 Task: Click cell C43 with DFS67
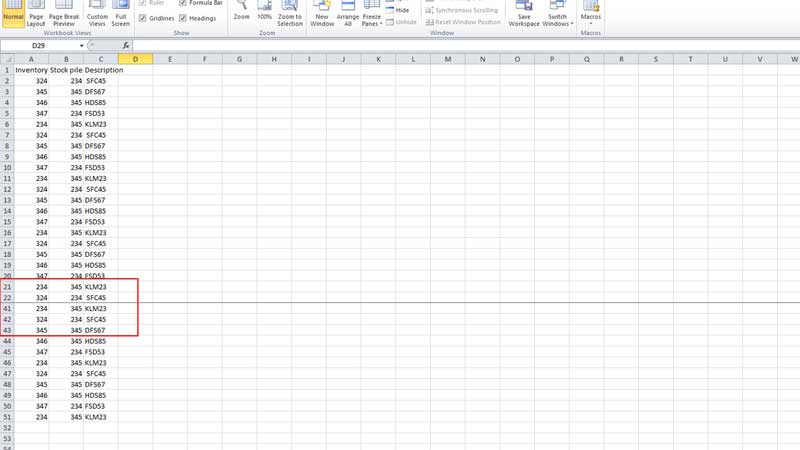tap(101, 330)
